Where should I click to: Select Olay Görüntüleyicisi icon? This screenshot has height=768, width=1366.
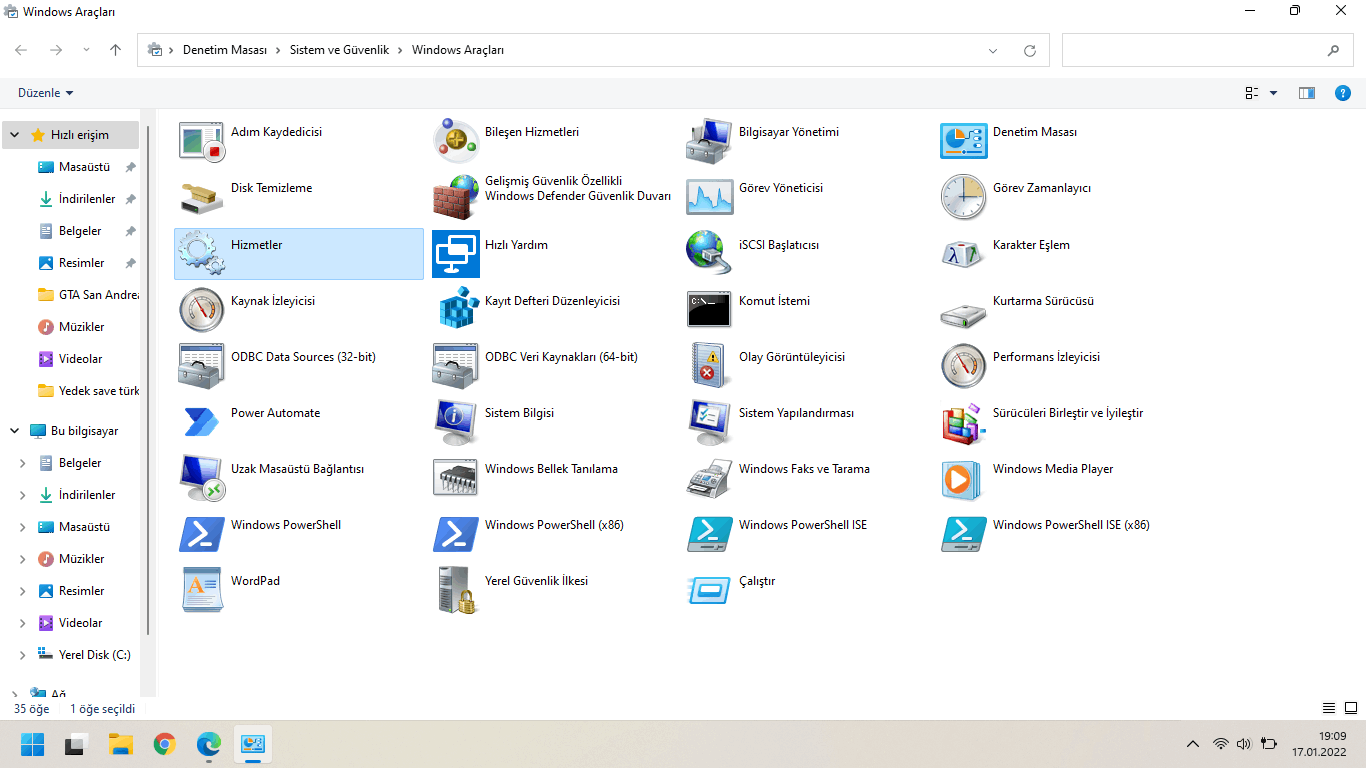pyautogui.click(x=710, y=365)
